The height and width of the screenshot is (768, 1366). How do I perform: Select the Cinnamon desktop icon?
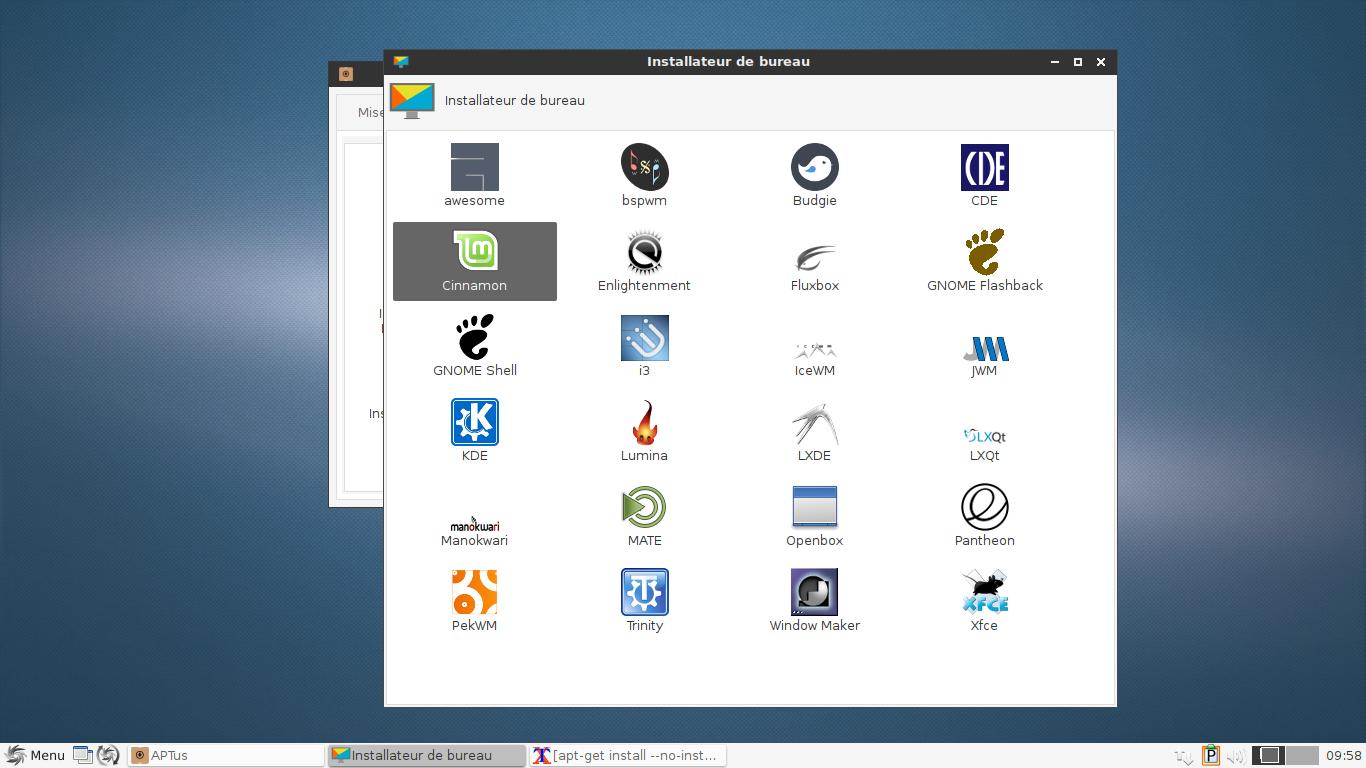tap(474, 252)
